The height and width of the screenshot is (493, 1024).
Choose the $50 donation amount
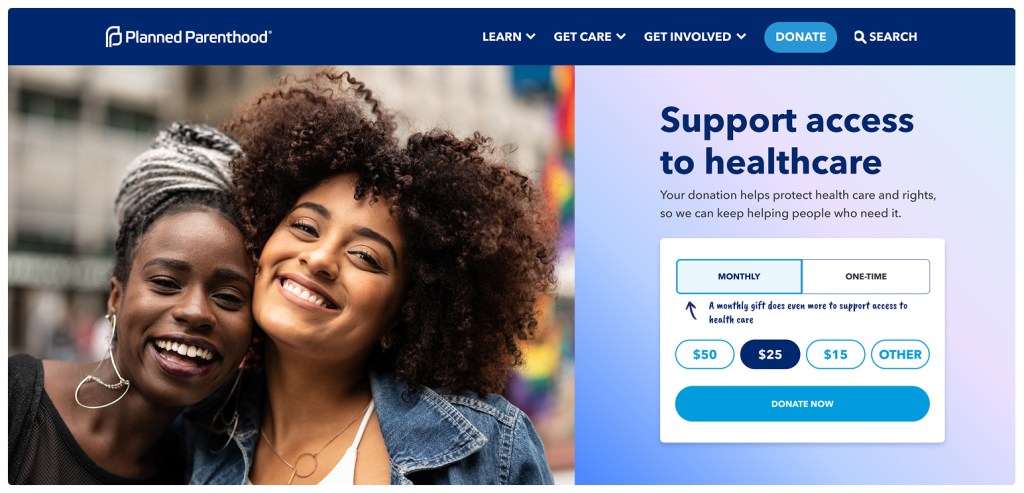(705, 355)
